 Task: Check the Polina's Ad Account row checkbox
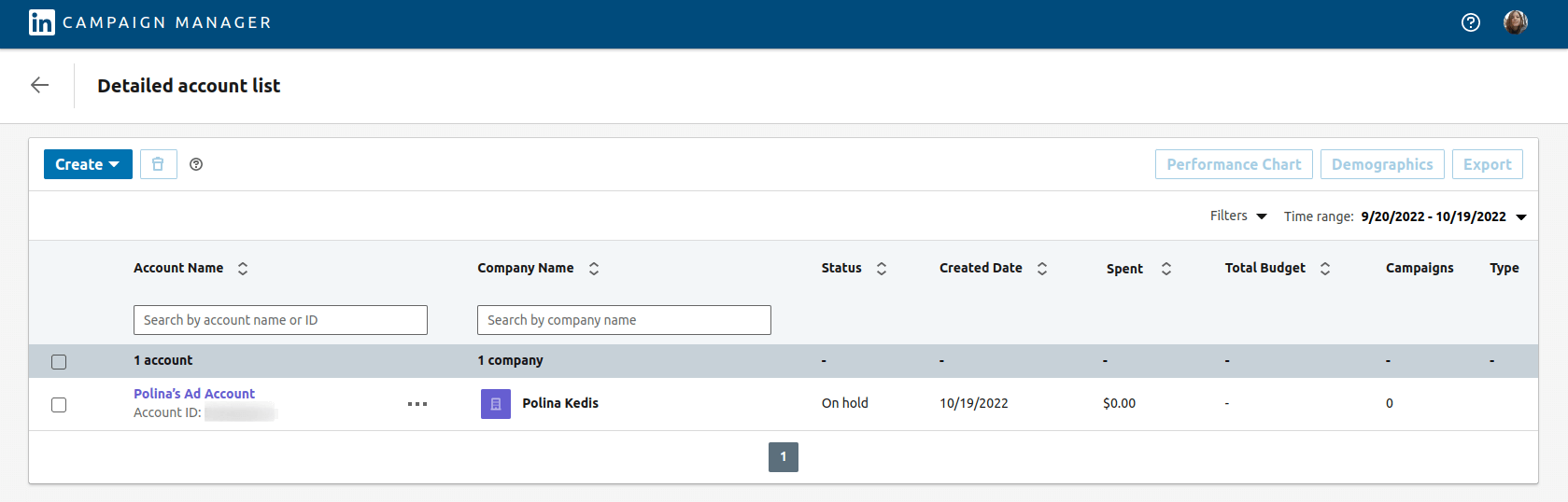tap(59, 405)
